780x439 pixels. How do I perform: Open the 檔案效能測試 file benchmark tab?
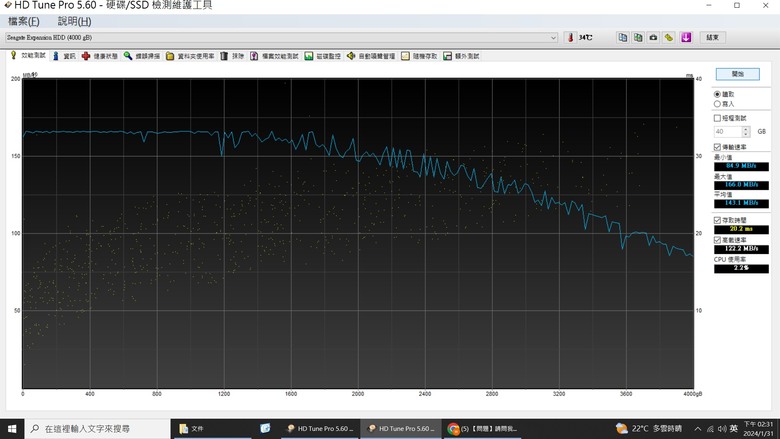(x=275, y=56)
